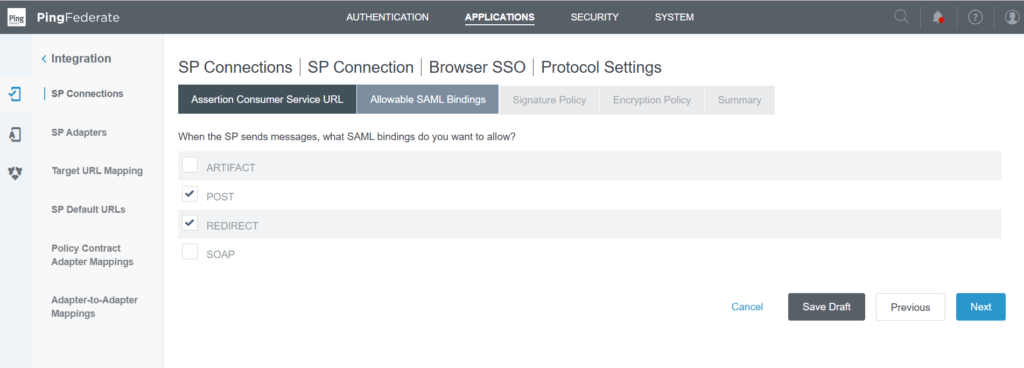
Task: Open the AUTHENTICATION top menu
Action: click(387, 18)
